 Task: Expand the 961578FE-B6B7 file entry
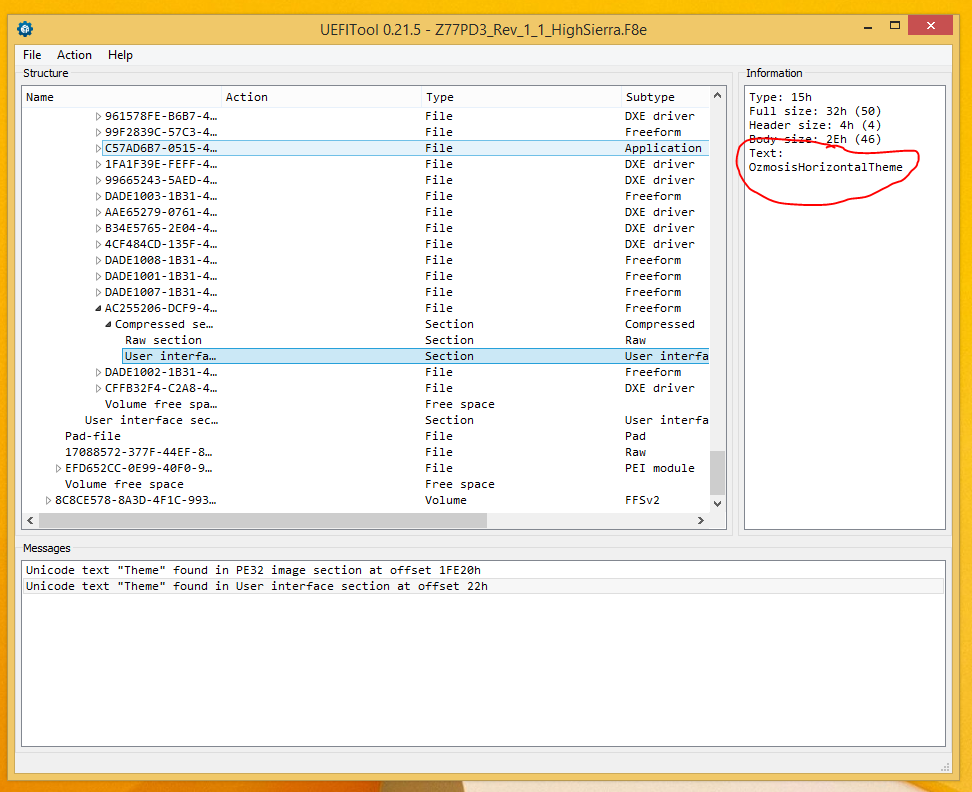click(98, 116)
